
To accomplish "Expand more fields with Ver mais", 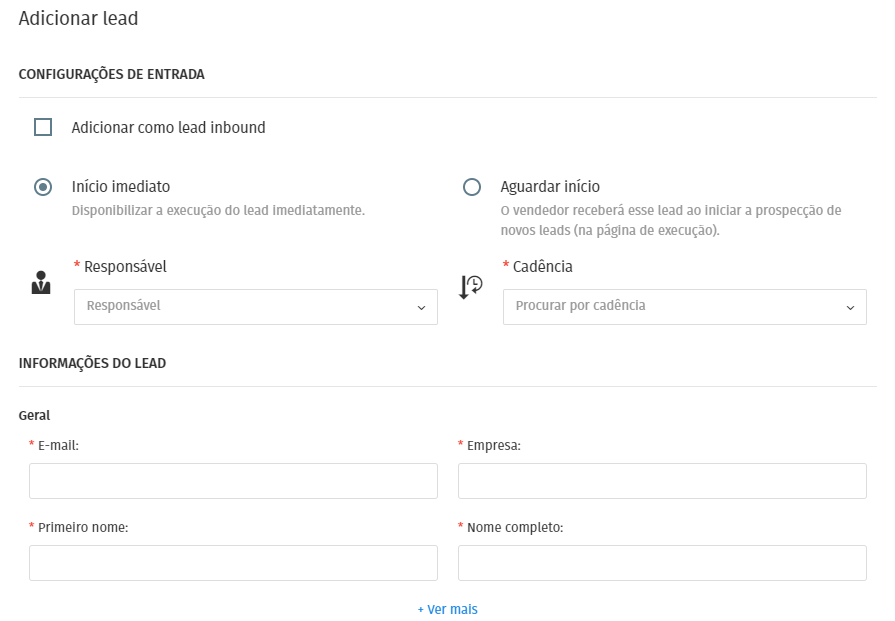I will [x=448, y=609].
